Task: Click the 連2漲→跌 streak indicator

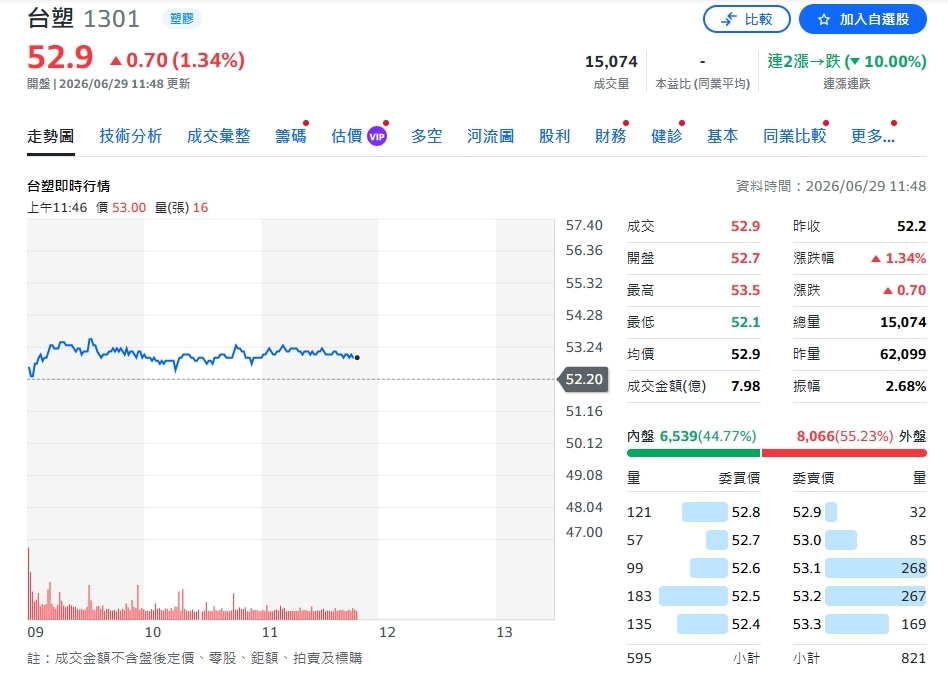Action: click(x=846, y=61)
